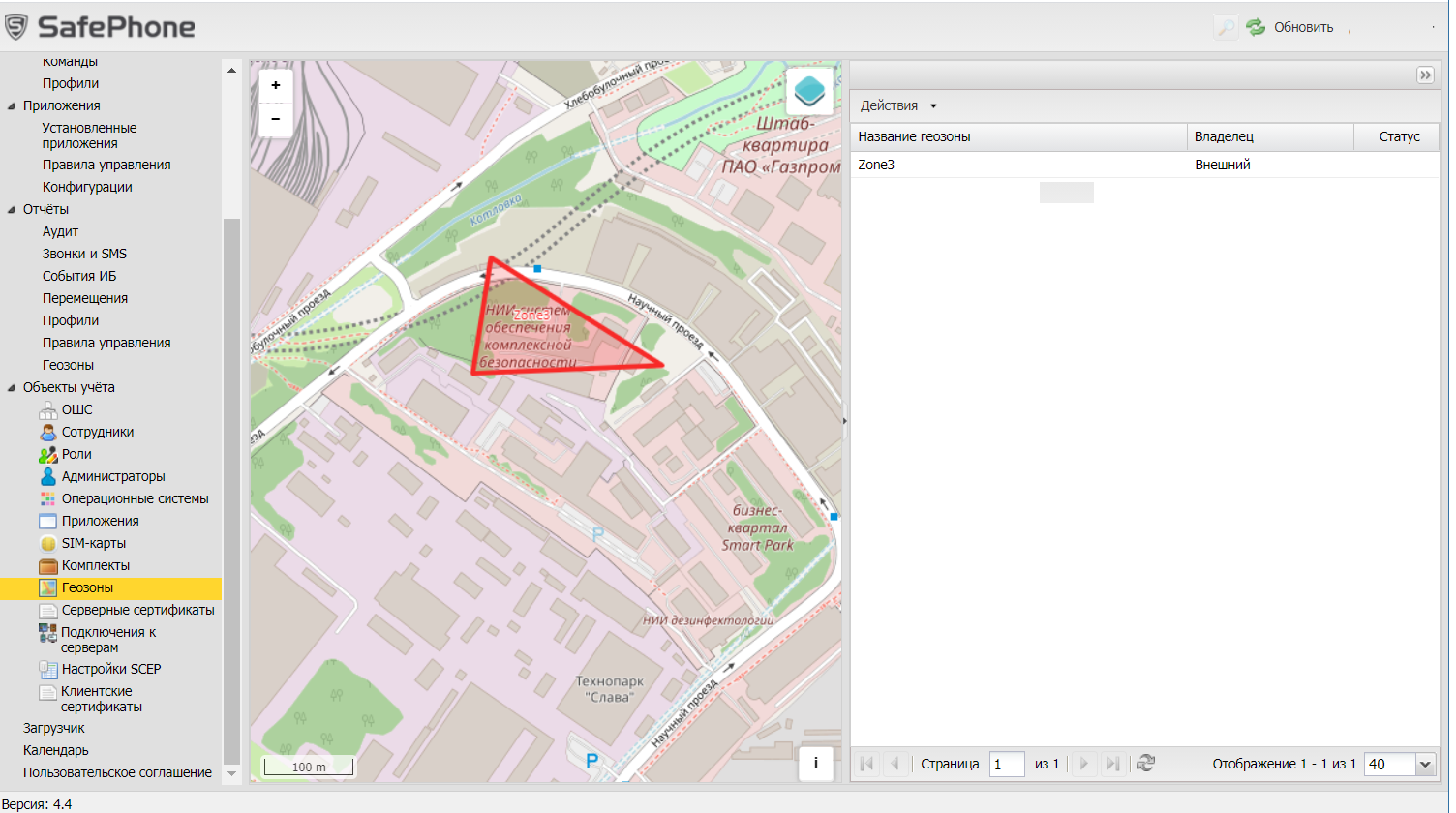Collapse the Объекты учёта tree section
The height and width of the screenshot is (813, 1456).
(x=12, y=388)
